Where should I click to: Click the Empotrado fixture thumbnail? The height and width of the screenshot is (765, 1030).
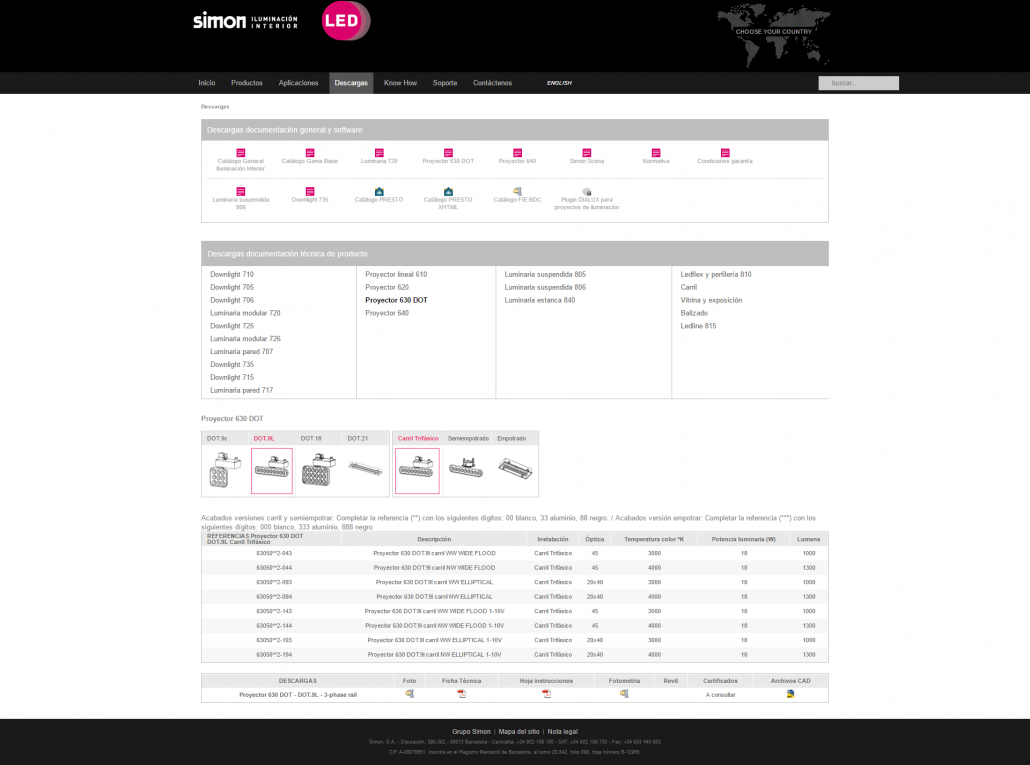point(515,470)
